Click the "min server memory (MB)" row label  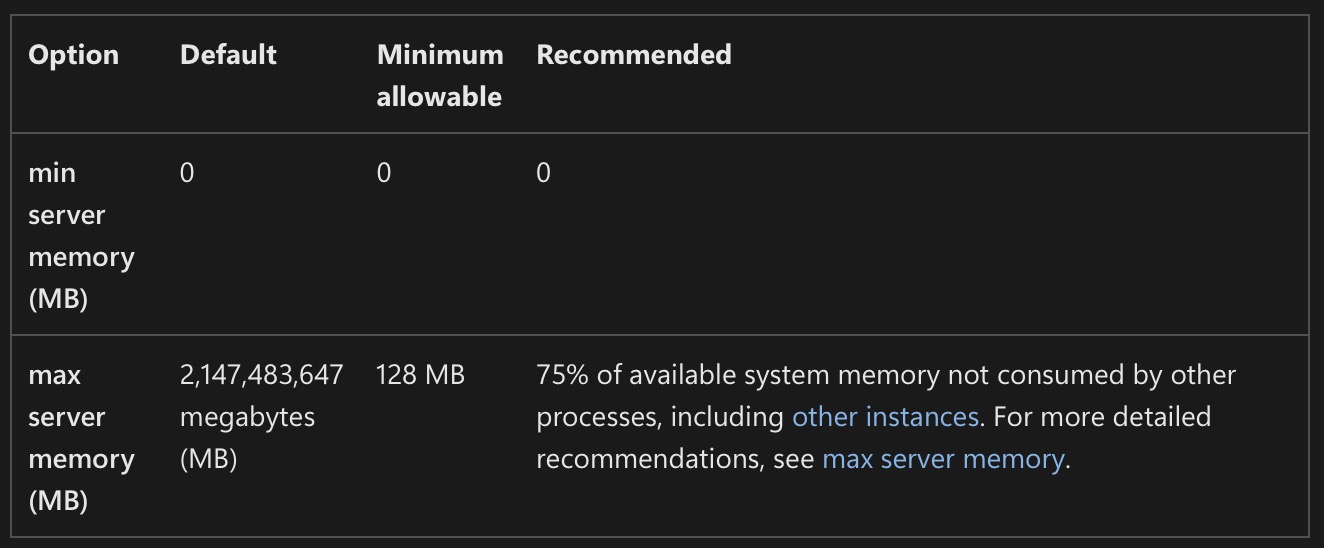point(81,236)
